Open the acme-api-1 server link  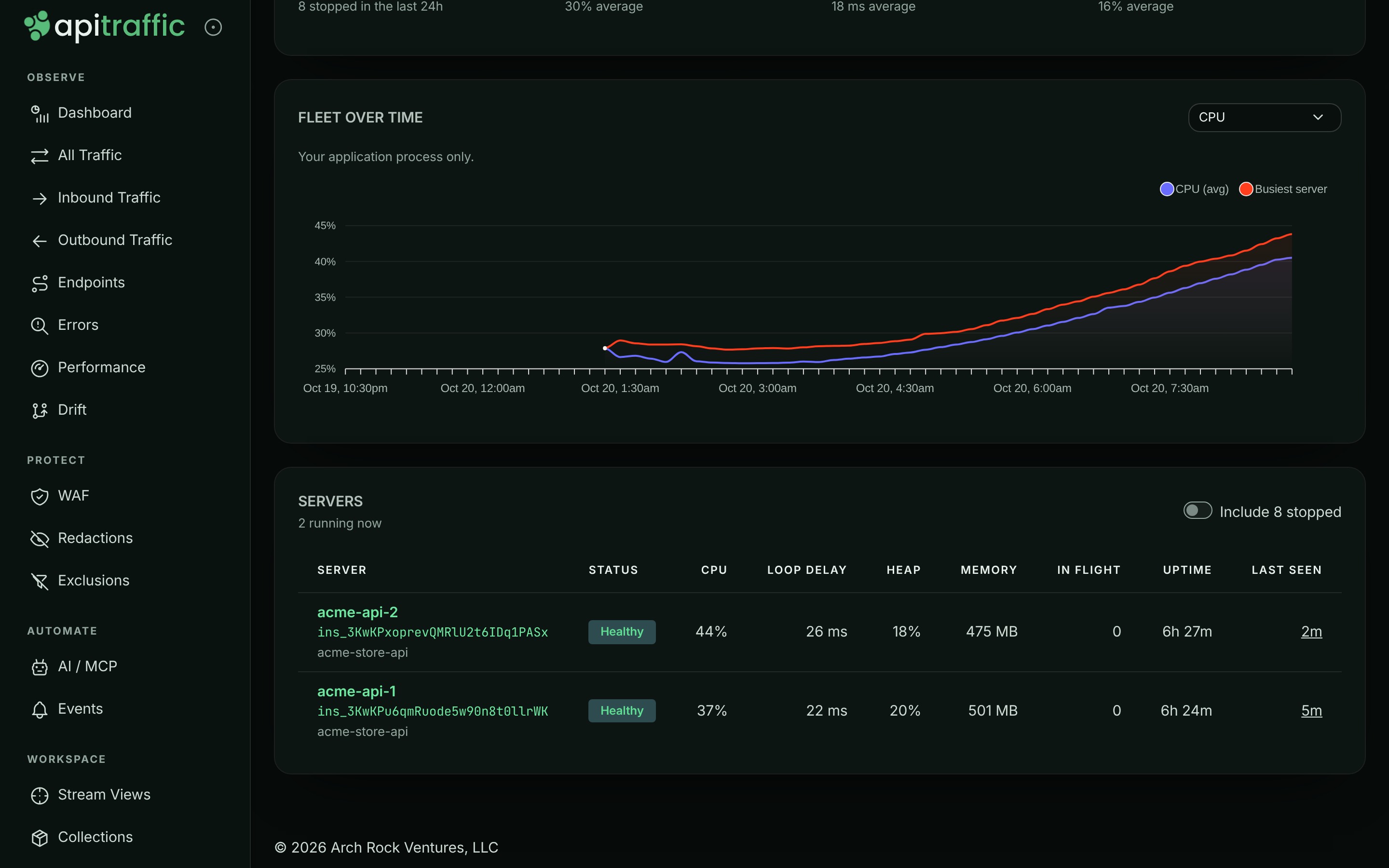click(x=356, y=691)
